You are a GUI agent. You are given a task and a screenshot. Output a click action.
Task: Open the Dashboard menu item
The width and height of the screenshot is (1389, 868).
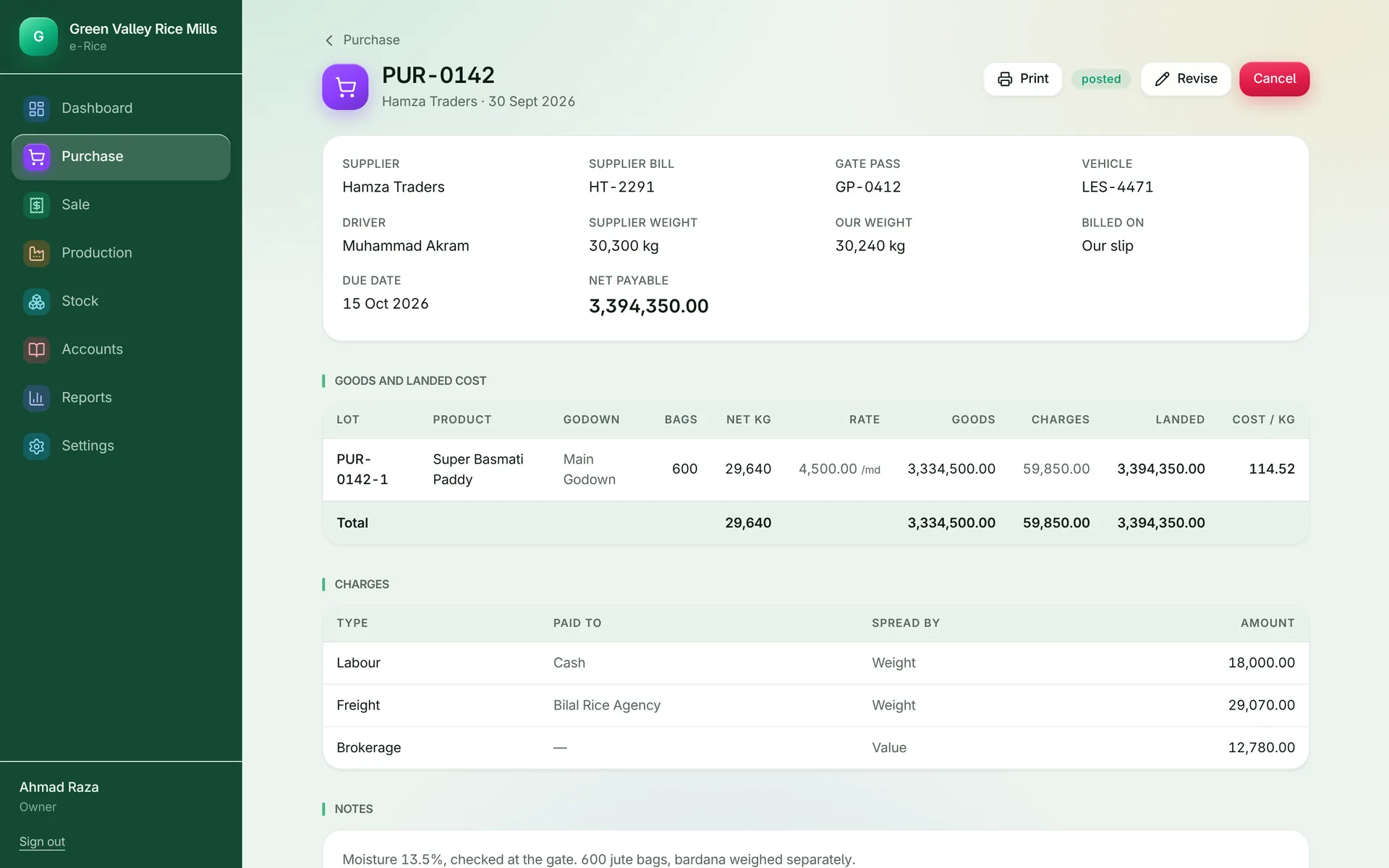121,109
